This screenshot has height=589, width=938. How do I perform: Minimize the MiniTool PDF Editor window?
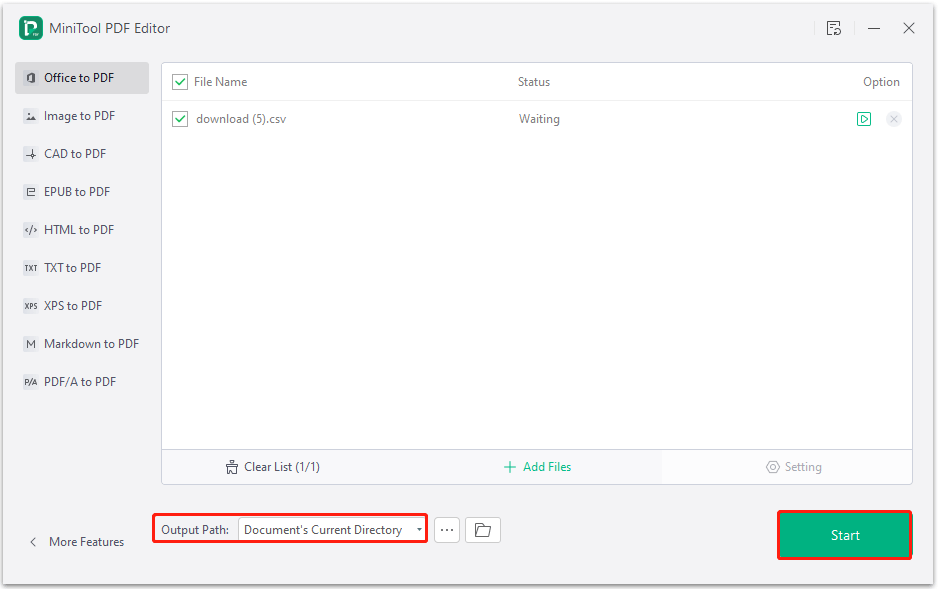(874, 28)
